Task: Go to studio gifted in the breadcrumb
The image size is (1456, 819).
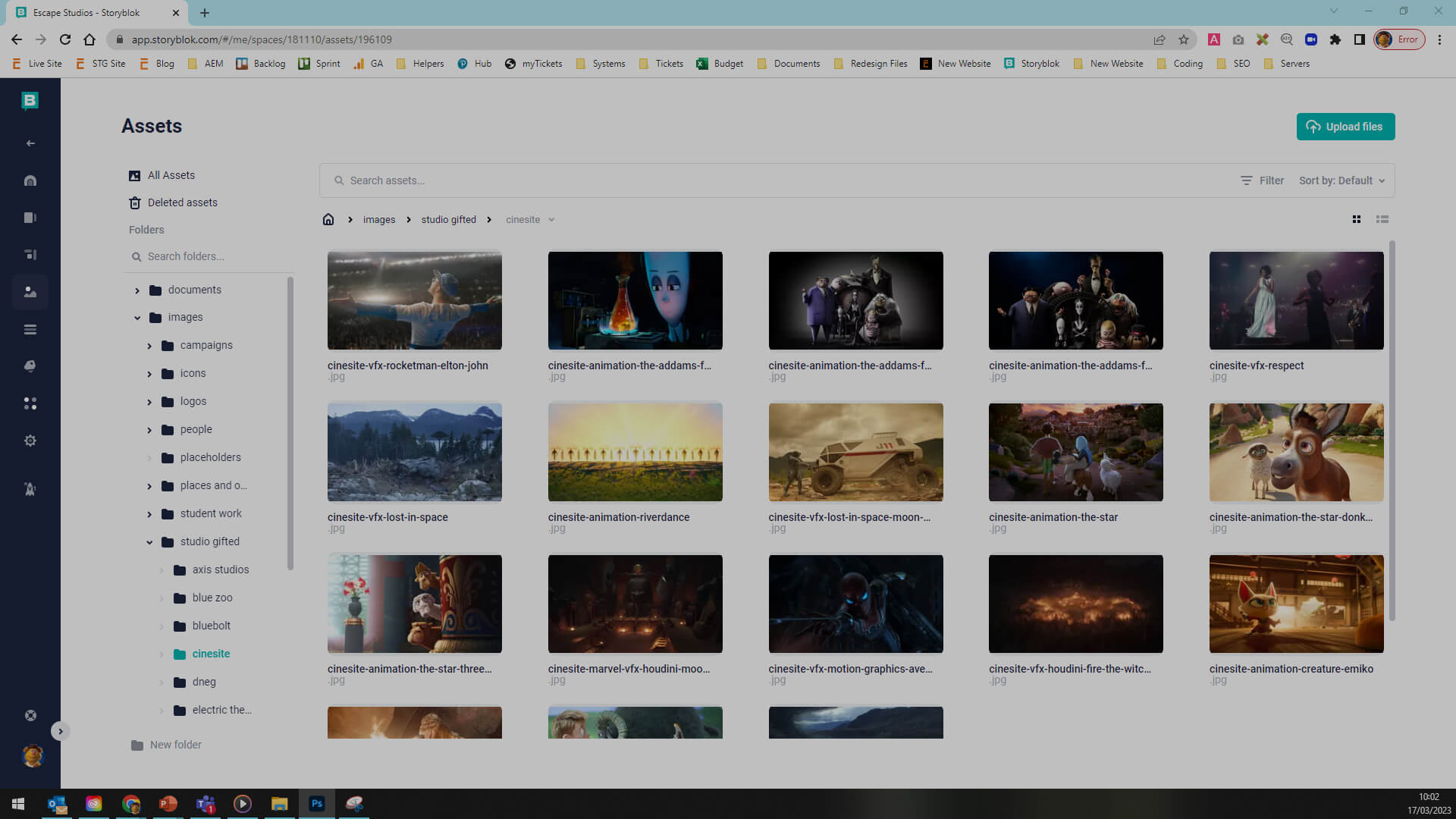Action: 449,220
